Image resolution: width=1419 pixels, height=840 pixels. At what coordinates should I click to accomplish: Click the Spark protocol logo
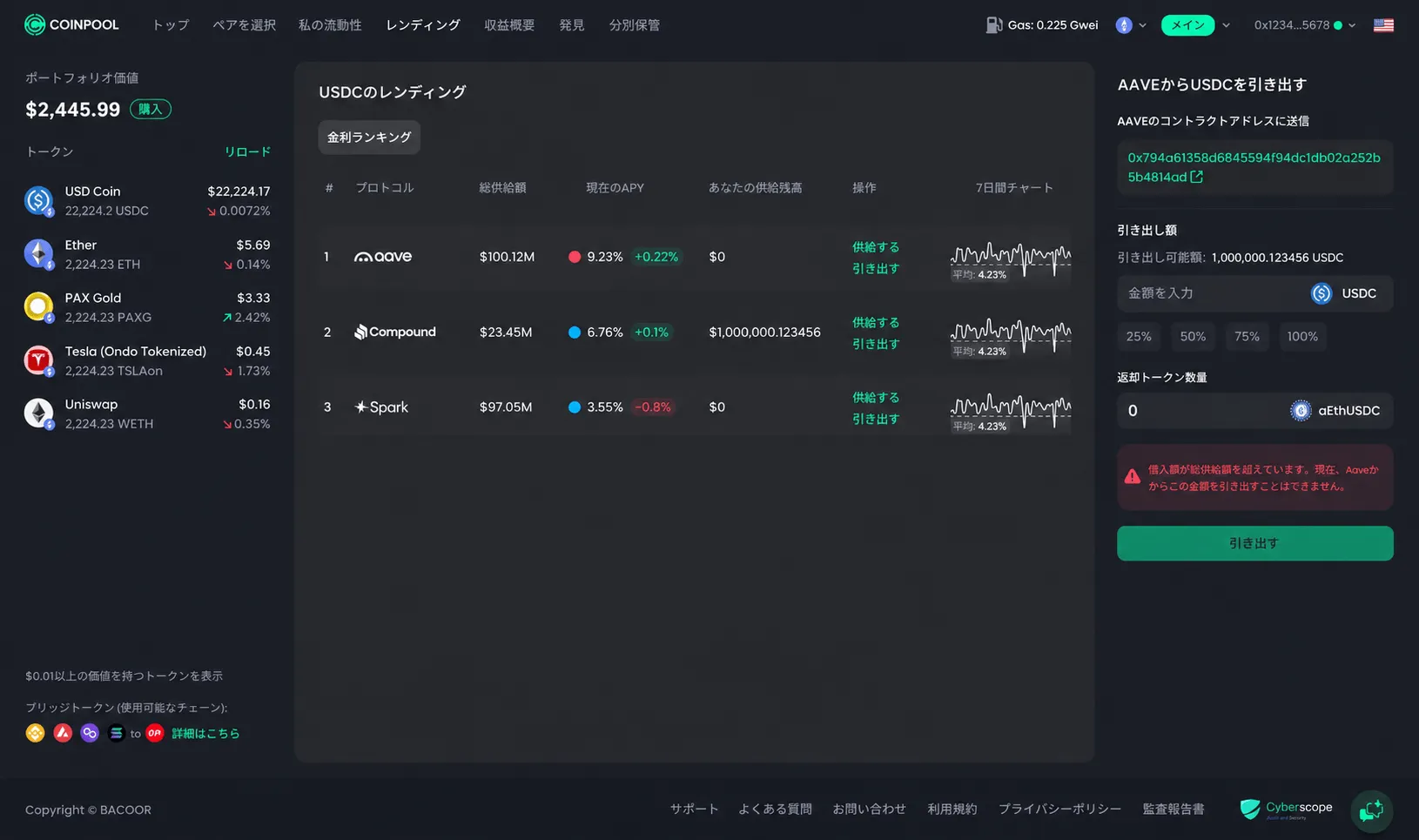point(381,407)
